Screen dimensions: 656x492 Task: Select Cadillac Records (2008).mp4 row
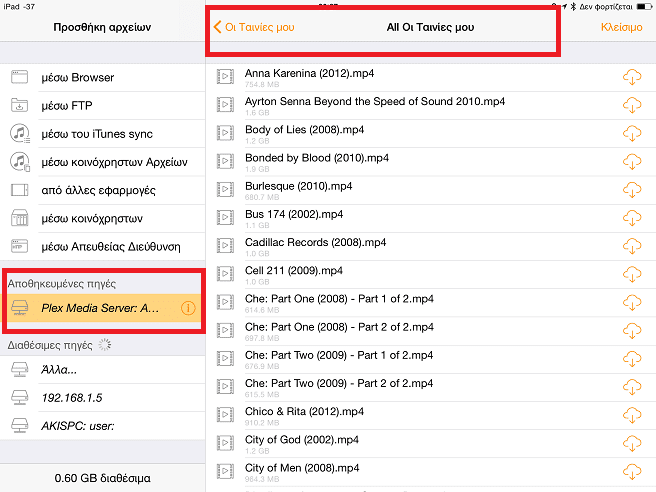pos(431,246)
